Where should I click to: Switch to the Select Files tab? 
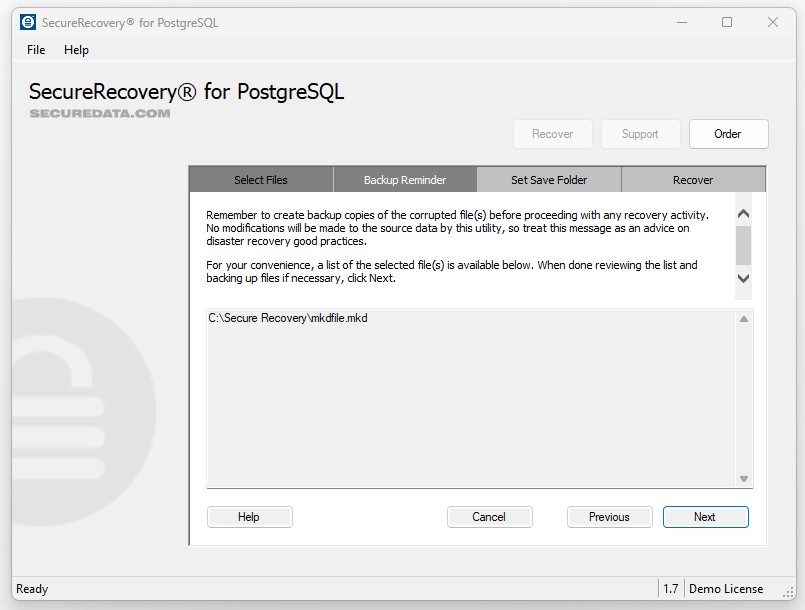point(261,180)
